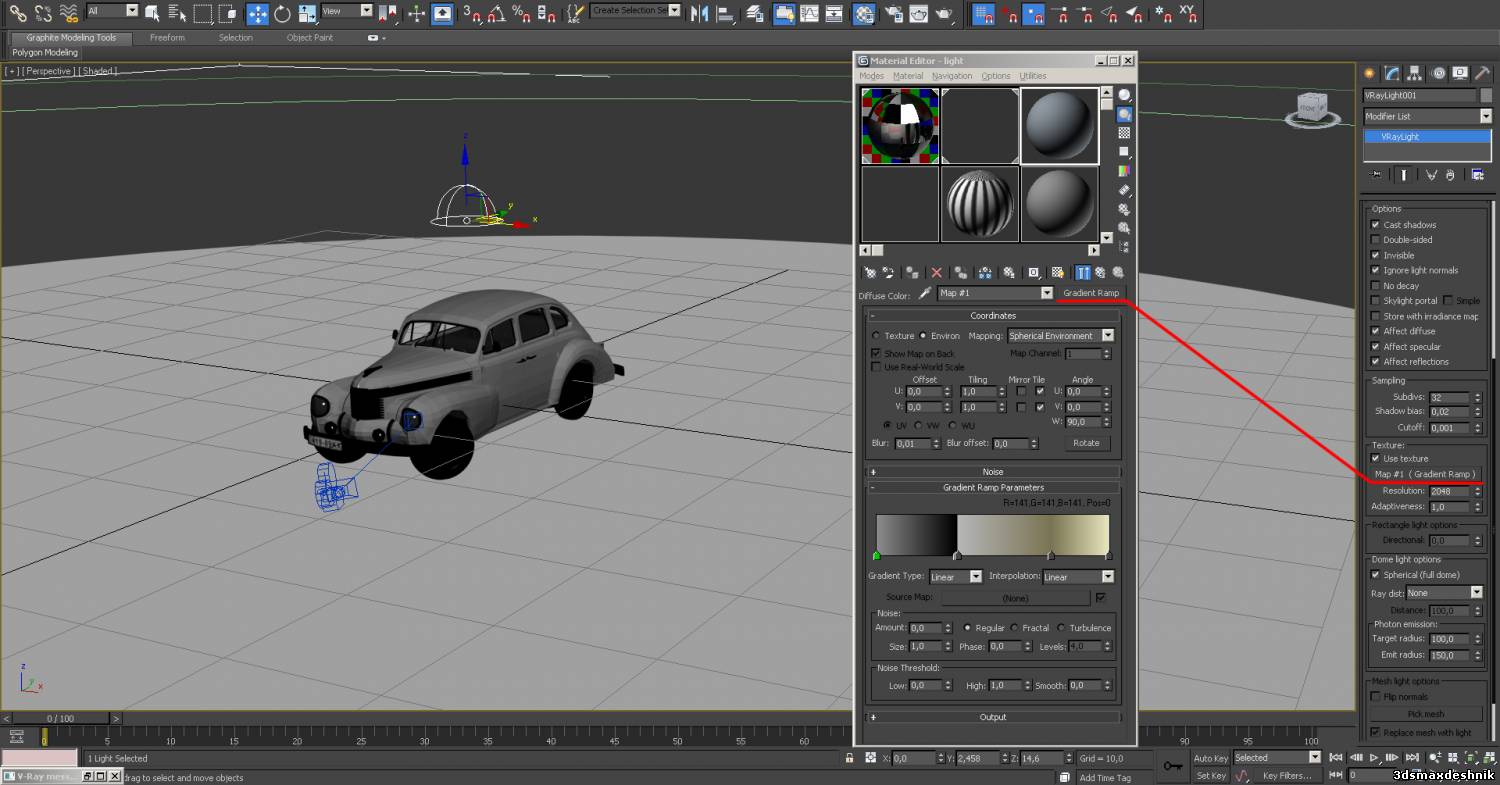This screenshot has width=1500, height=785.
Task: Click Get Material icon in Material Editor
Action: [x=869, y=272]
